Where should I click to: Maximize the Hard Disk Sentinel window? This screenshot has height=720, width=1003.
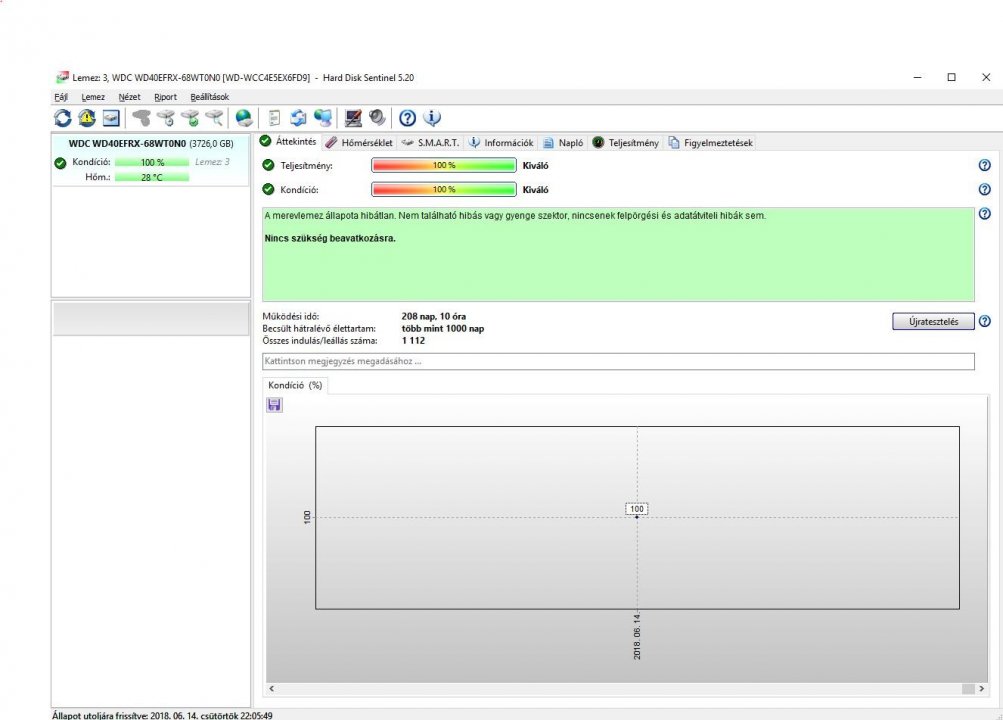click(x=951, y=77)
